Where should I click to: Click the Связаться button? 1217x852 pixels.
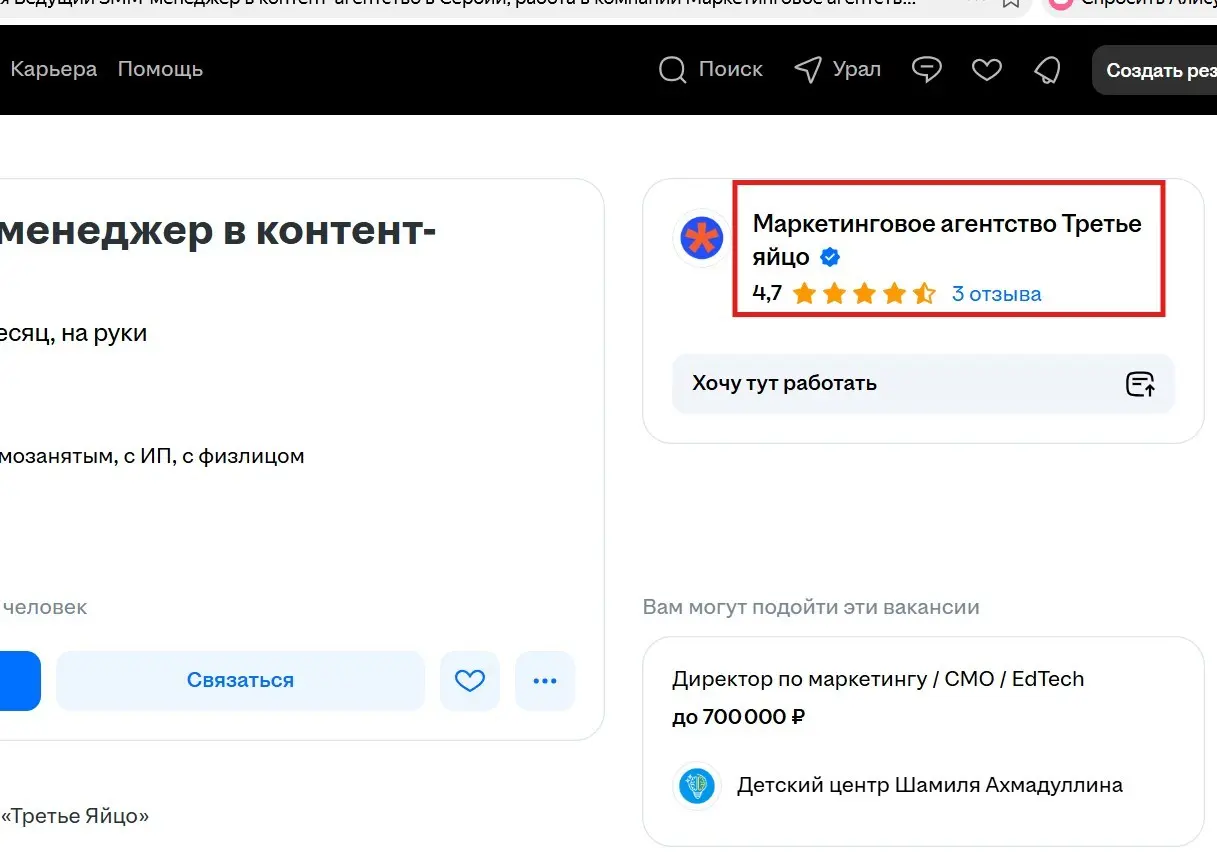tap(240, 681)
